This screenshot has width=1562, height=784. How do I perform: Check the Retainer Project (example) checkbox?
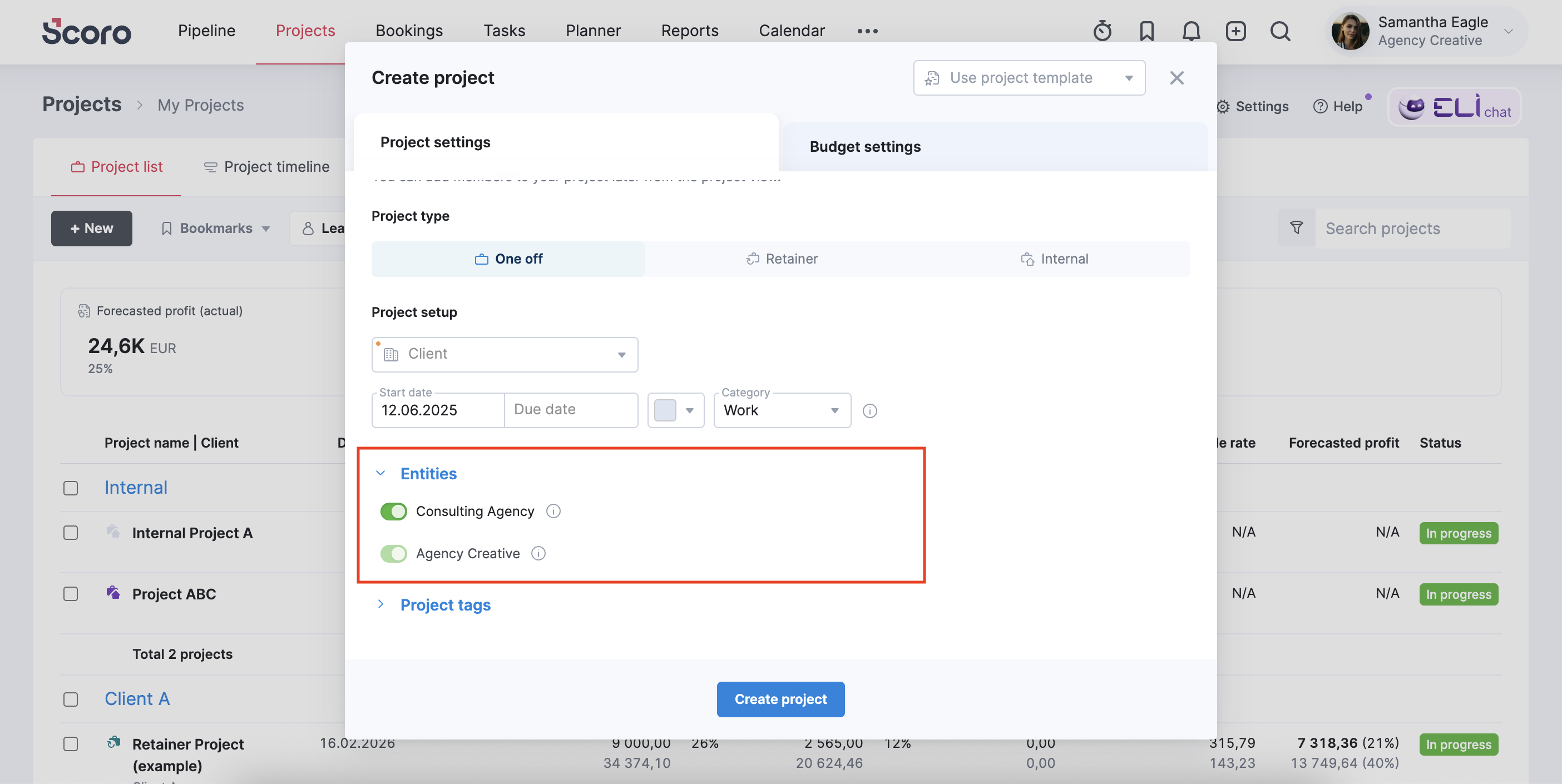tap(70, 744)
